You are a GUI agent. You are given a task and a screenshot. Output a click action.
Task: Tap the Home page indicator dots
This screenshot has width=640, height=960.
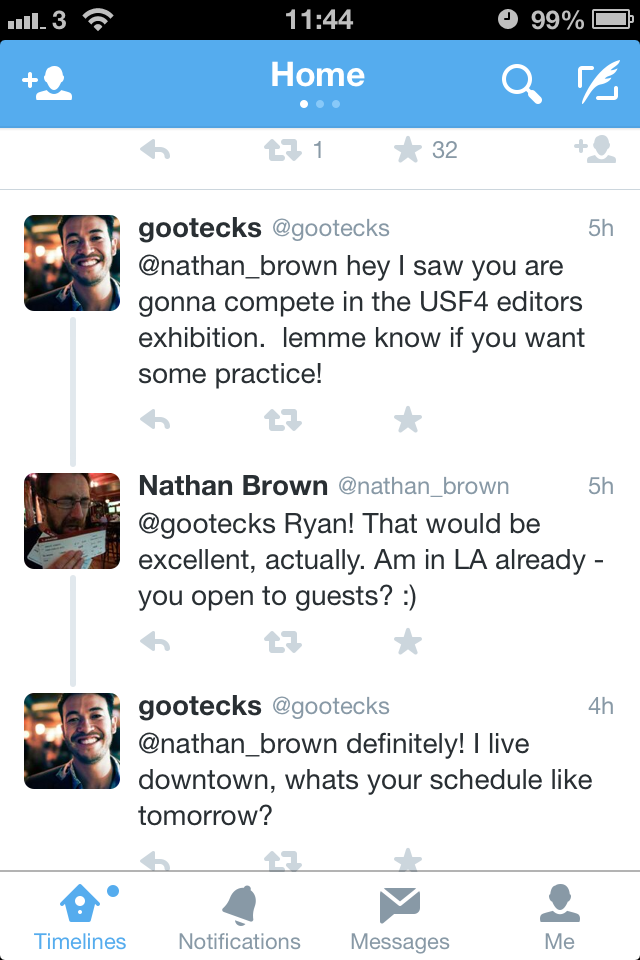click(319, 104)
